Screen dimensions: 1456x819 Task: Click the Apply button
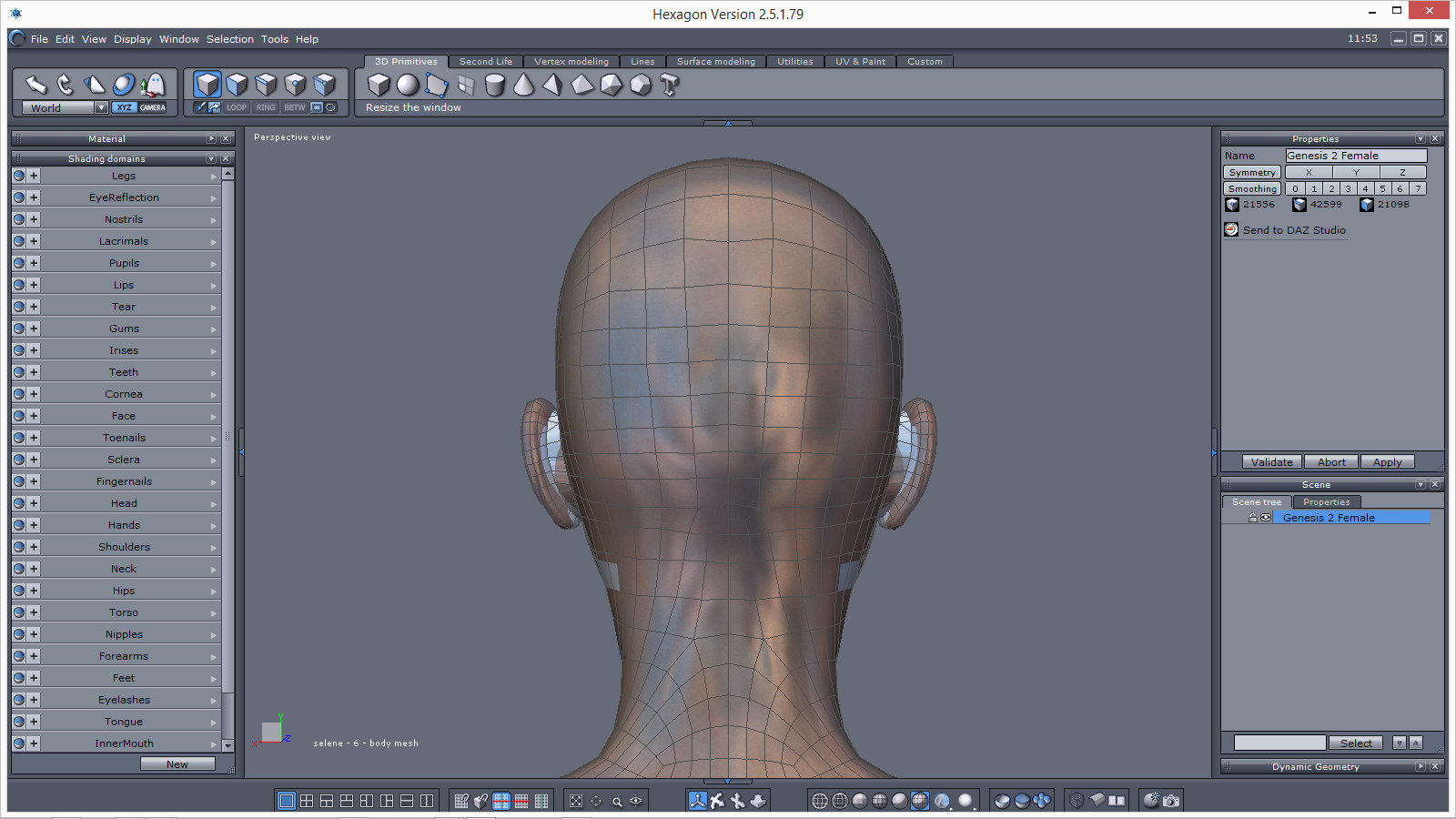pos(1388,462)
